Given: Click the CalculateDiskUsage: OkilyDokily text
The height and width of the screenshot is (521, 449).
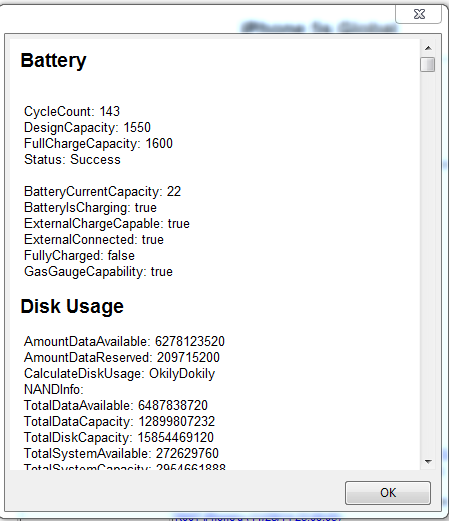Looking at the screenshot, I should click(x=119, y=373).
